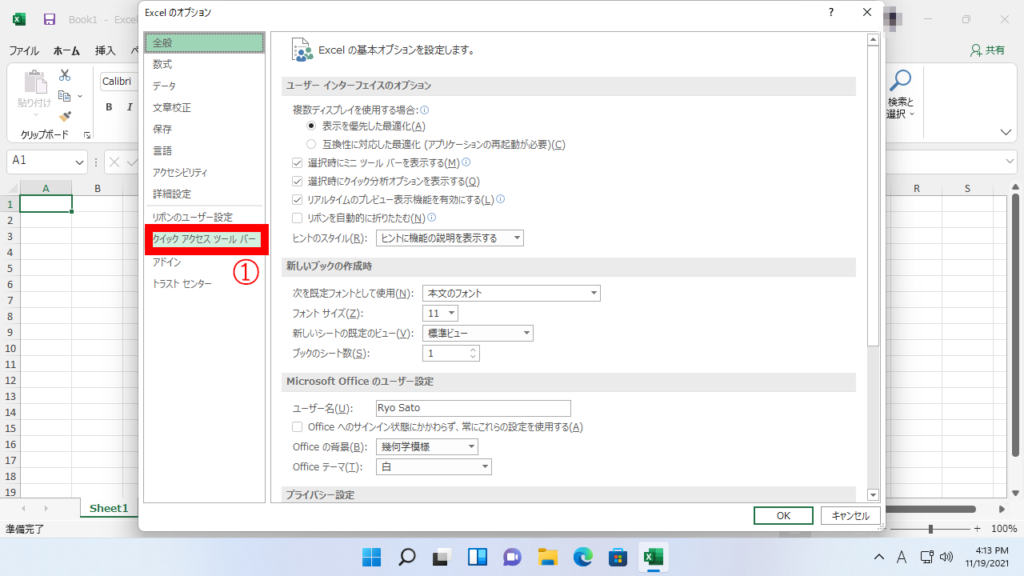Click the Copy icon in the clipboard group
Screen dimensions: 1024x576
[x=65, y=96]
